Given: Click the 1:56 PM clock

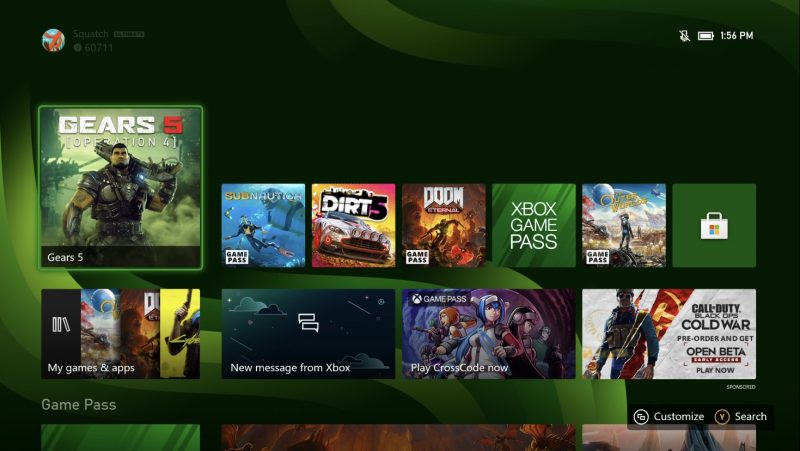Looking at the screenshot, I should click(737, 36).
